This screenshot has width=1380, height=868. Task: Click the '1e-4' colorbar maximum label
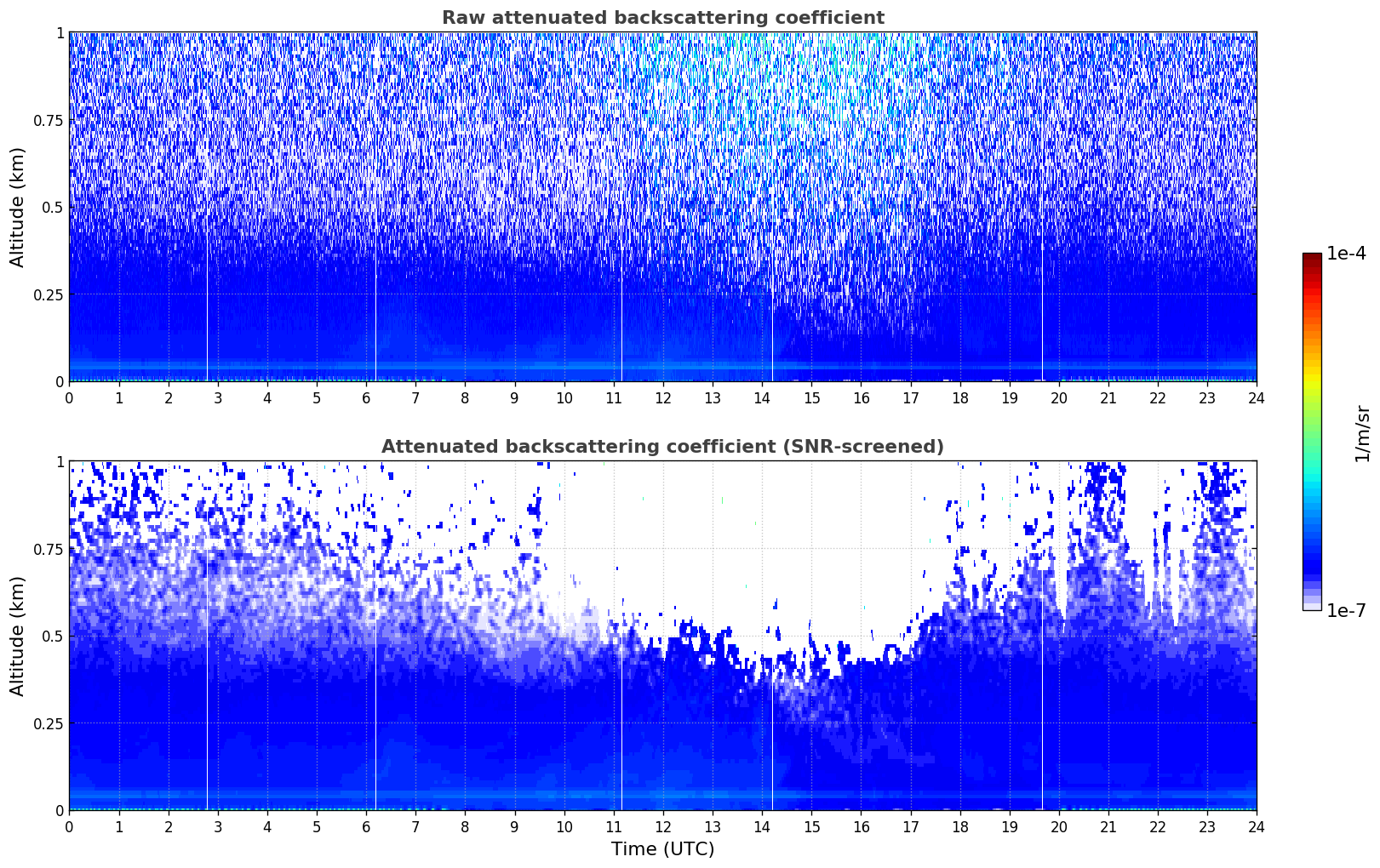[x=1346, y=254]
